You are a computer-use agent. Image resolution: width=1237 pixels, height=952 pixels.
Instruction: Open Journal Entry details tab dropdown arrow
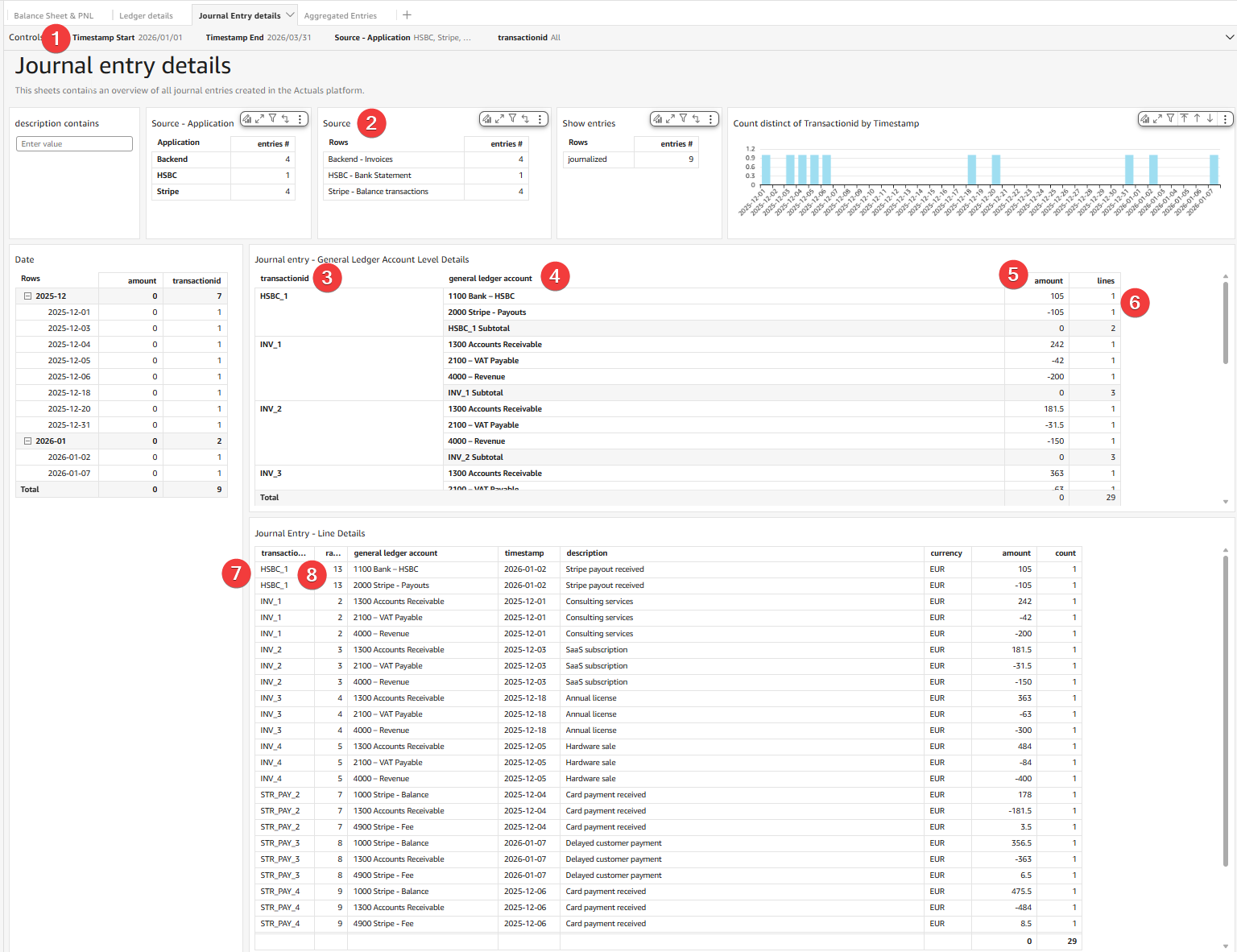[290, 14]
